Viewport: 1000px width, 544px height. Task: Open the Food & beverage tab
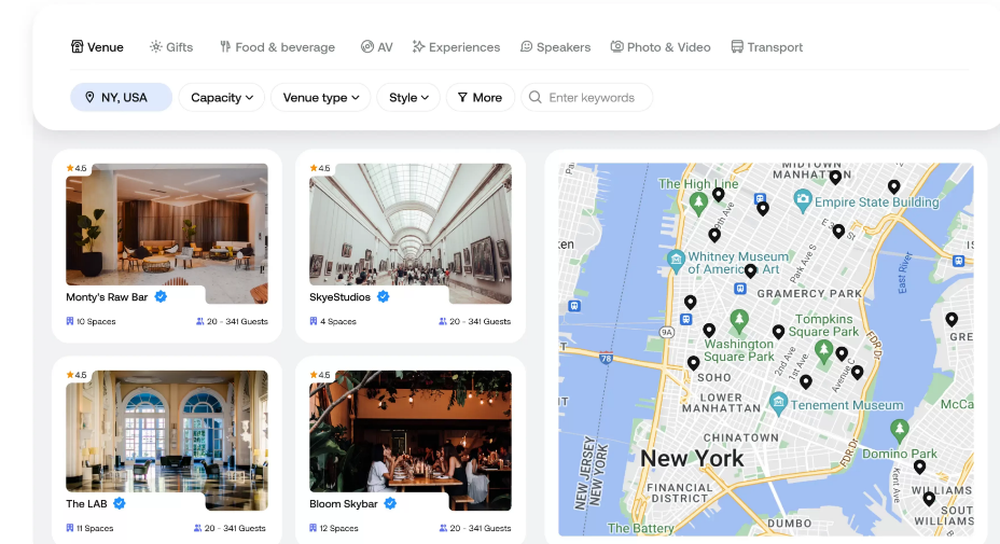coord(277,47)
